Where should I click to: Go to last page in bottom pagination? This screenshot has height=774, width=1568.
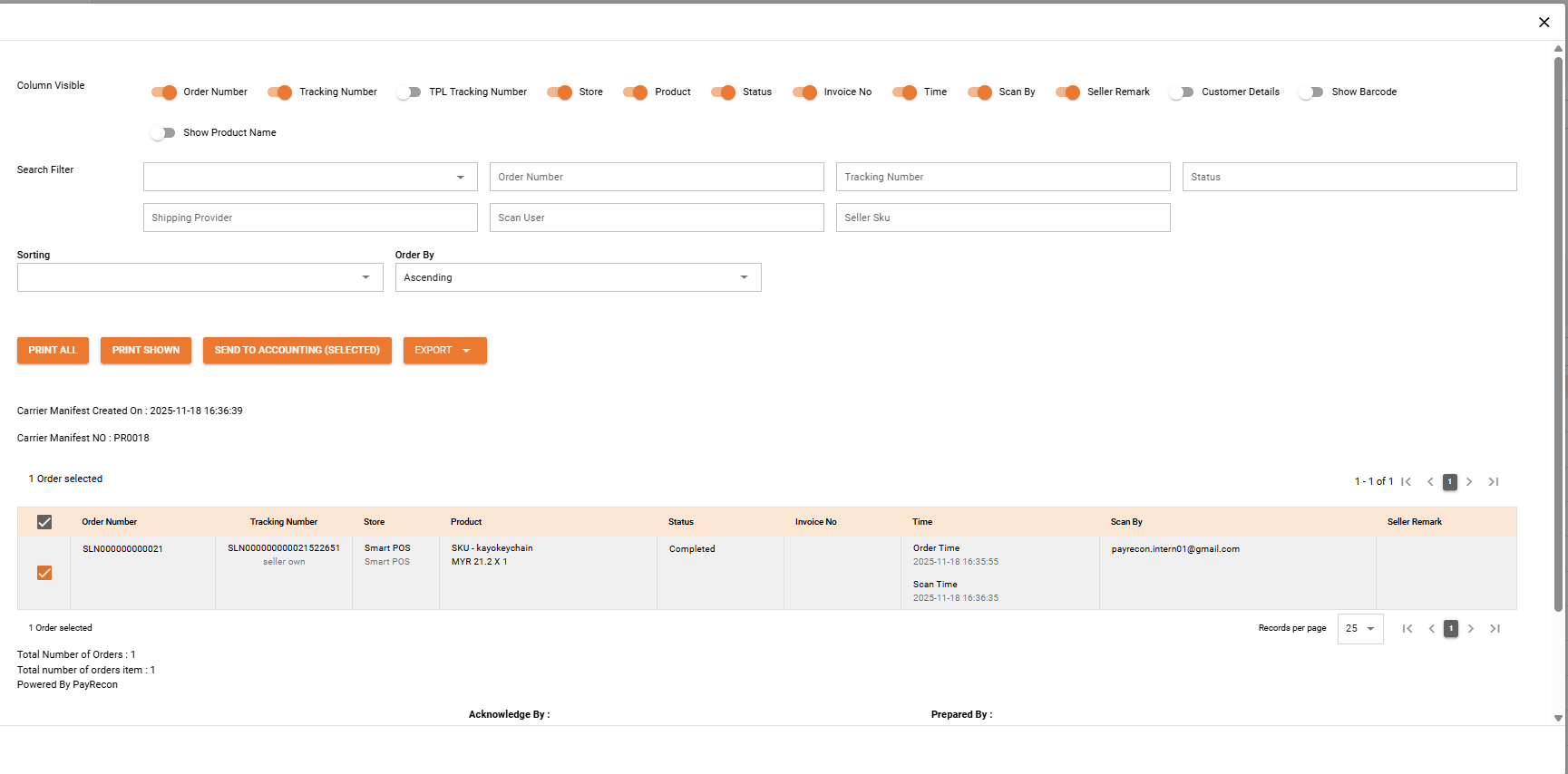point(1495,629)
